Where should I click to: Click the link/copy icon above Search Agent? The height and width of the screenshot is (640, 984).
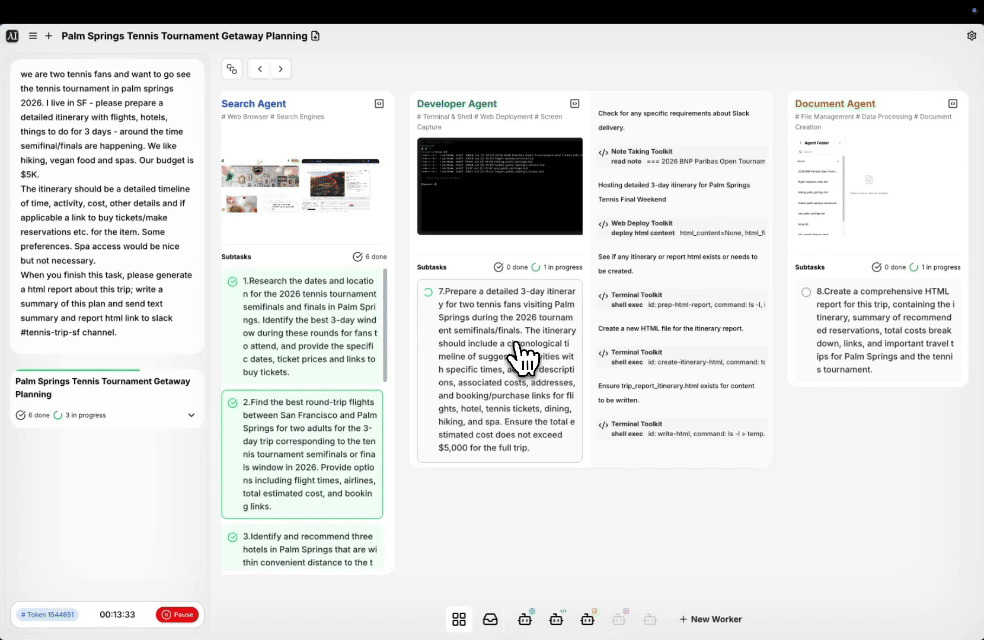tap(232, 69)
